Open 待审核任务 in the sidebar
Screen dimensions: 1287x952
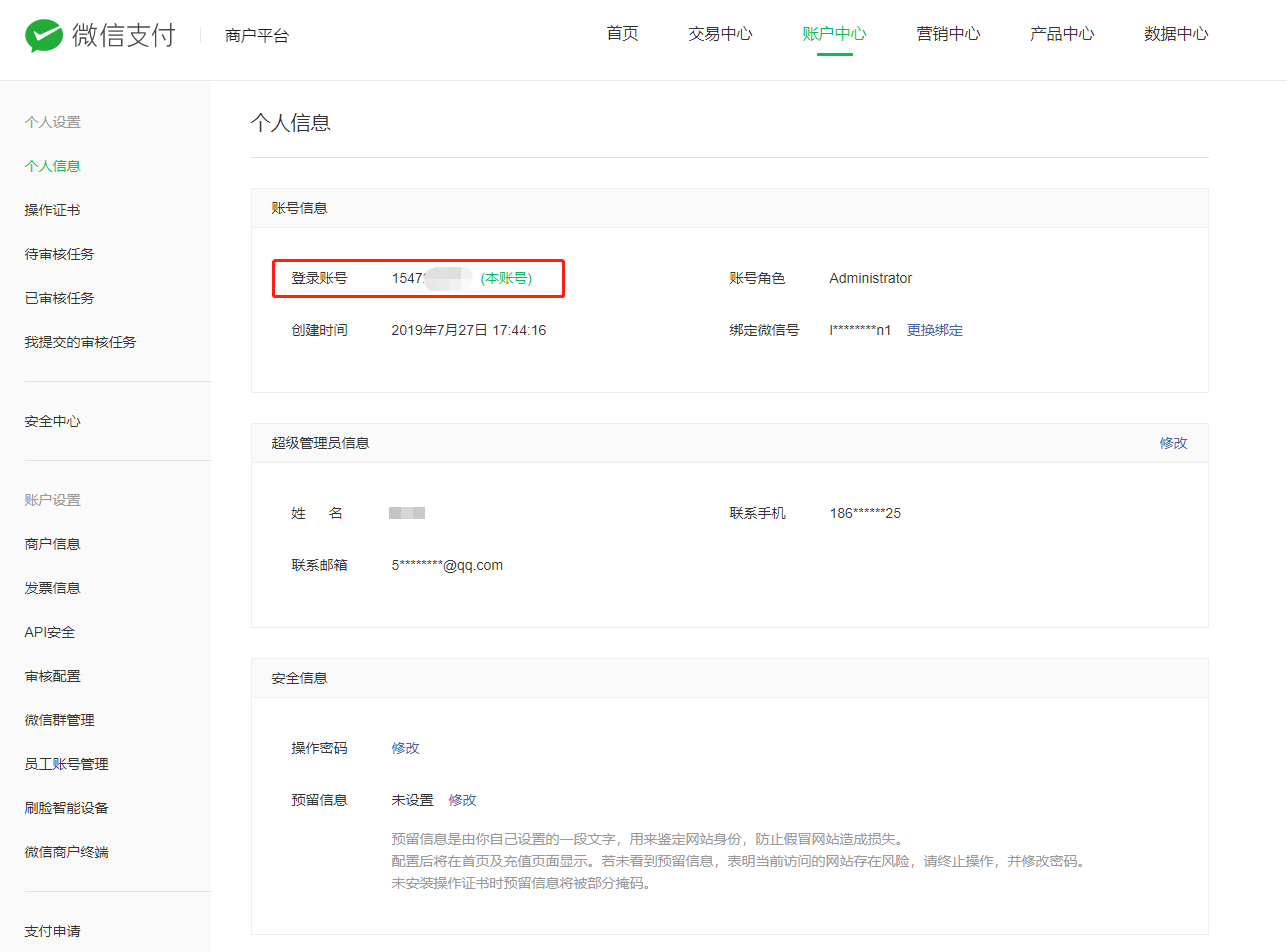(59, 254)
